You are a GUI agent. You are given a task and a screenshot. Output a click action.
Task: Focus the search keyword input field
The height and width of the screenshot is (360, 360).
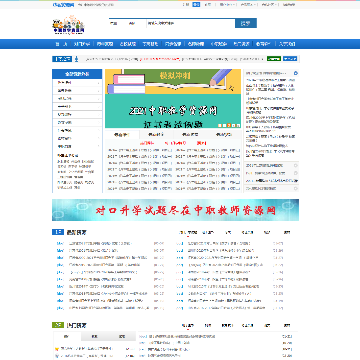190,23
